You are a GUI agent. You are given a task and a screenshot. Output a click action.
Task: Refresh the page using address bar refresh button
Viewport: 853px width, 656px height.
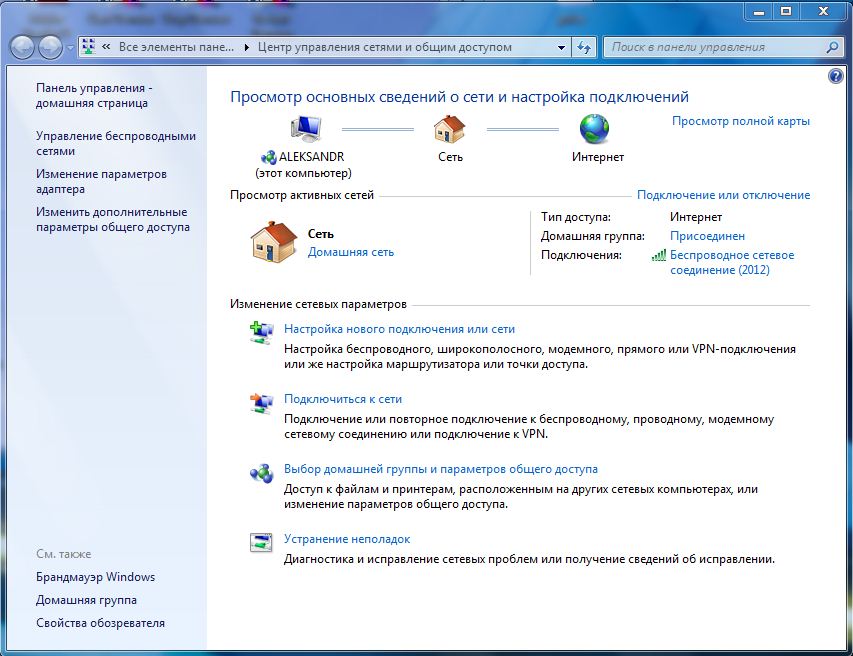(585, 47)
